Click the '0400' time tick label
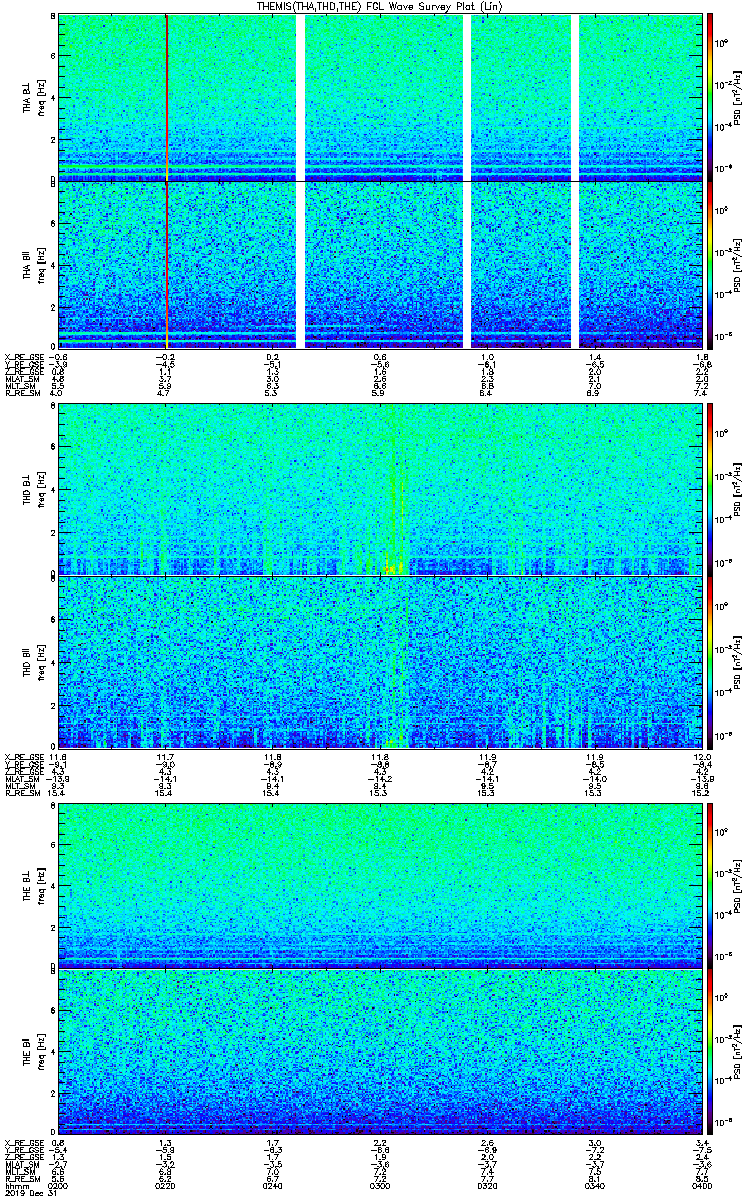Image resolution: width=750 pixels, height=1200 pixels. click(x=700, y=1185)
